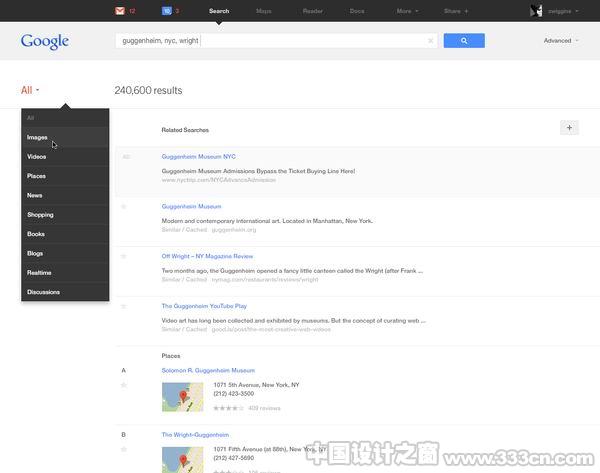600x473 pixels.
Task: Select Images in the filter menu
Action: [65, 137]
